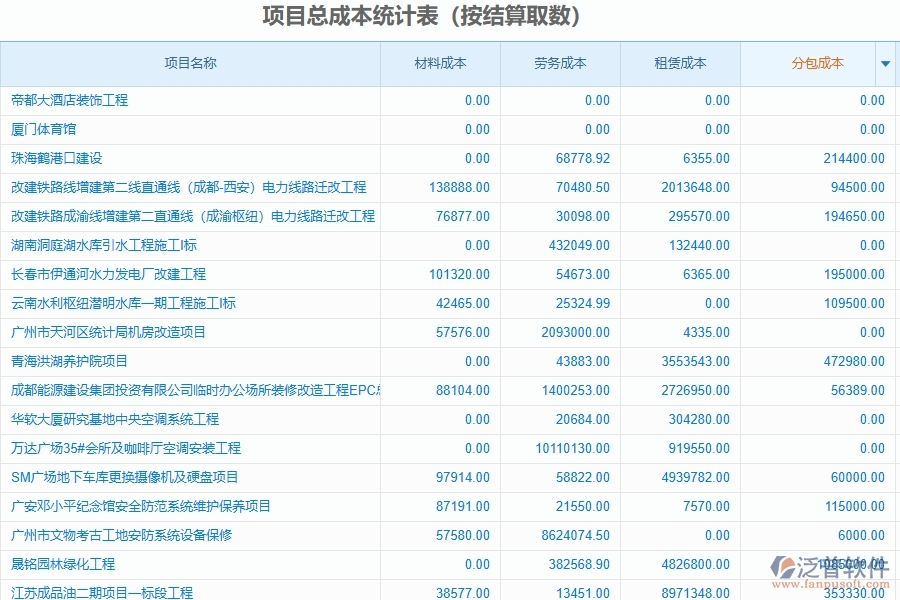Select the 云南水利枢纽潜明水库一期工程施工标 row

(130, 303)
